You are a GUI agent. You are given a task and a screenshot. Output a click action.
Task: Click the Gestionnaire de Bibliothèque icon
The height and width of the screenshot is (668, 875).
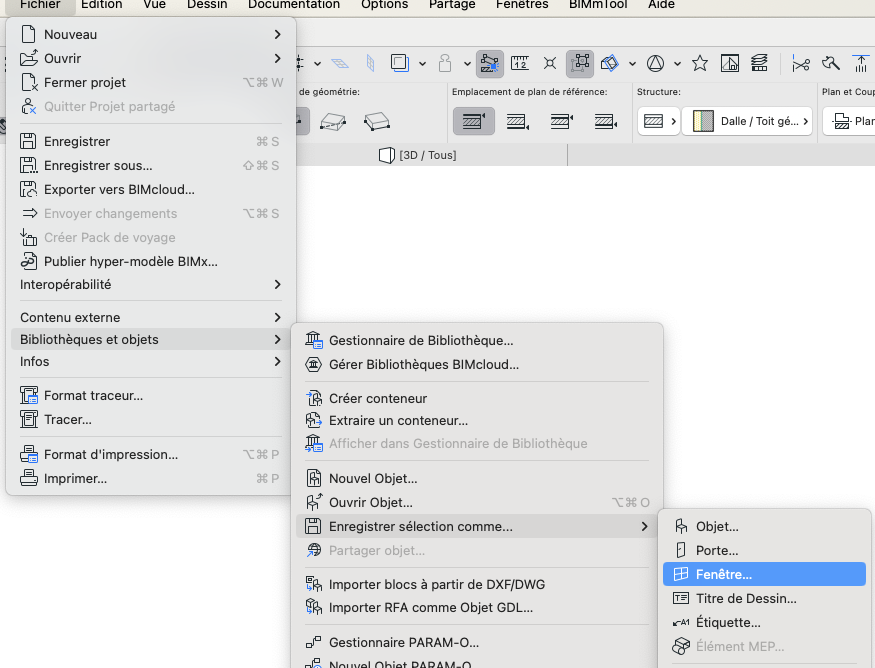[314, 340]
